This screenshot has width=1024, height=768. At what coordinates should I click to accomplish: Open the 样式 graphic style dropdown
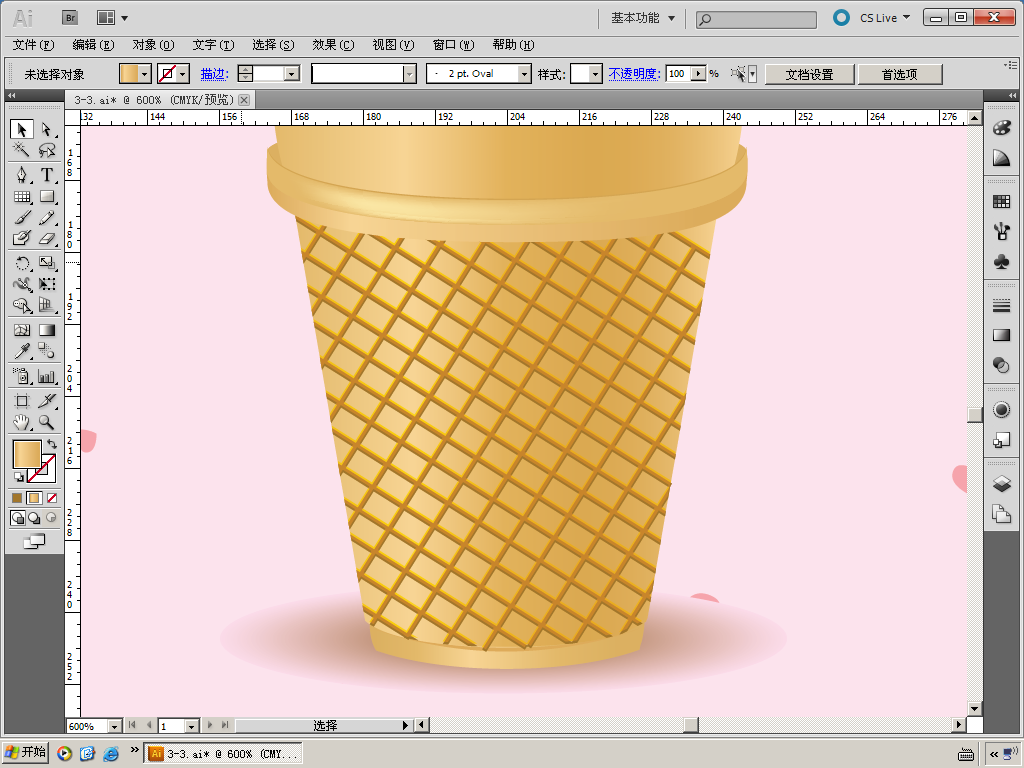[x=595, y=74]
